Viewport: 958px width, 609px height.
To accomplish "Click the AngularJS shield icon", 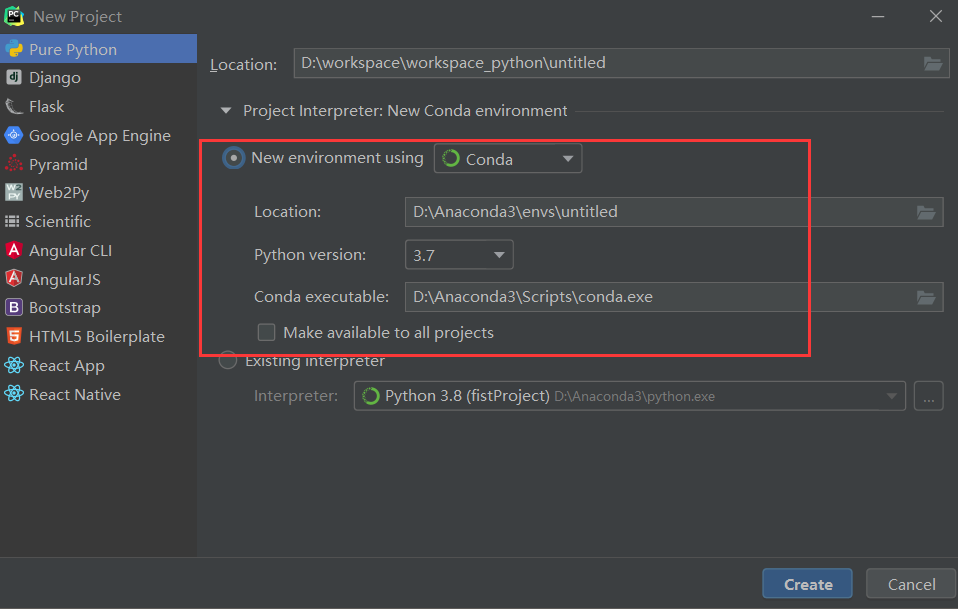I will pos(13,279).
